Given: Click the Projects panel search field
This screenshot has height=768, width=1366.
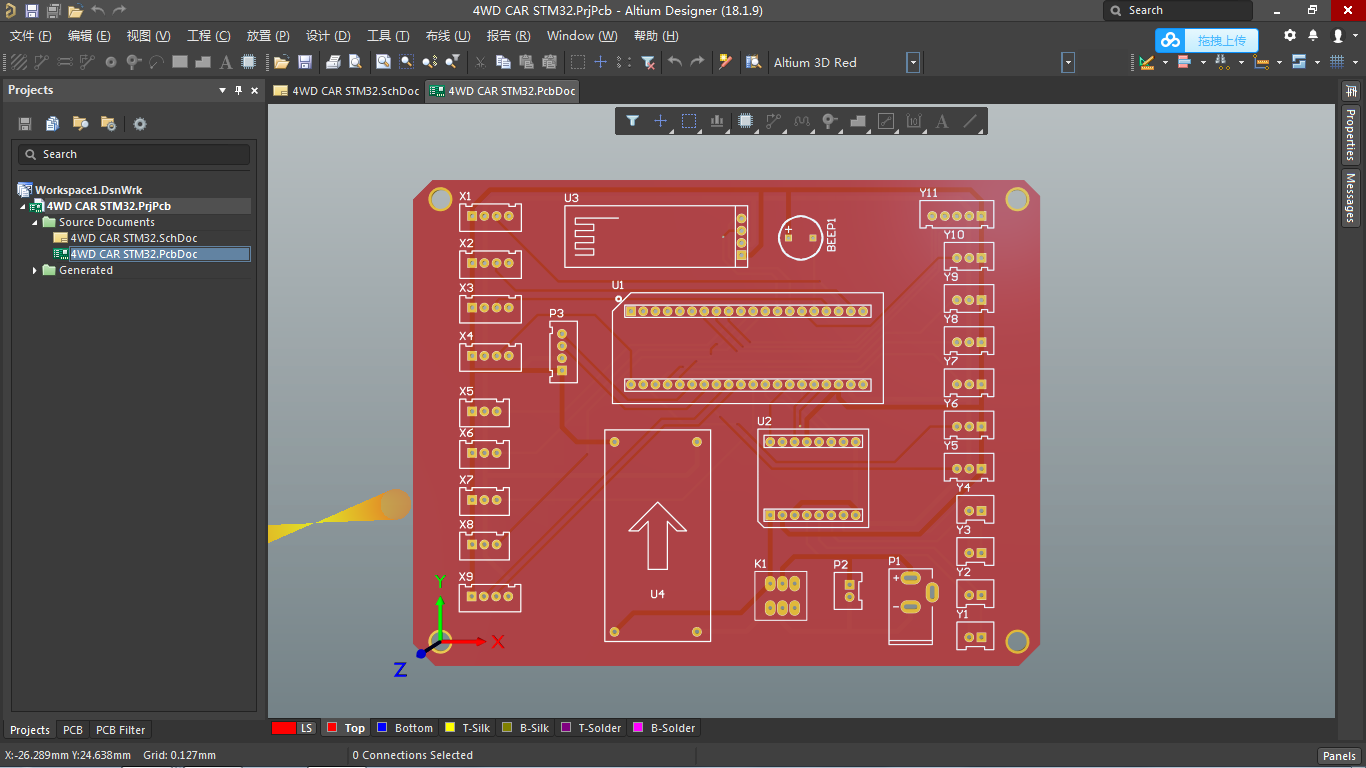Looking at the screenshot, I should coord(134,154).
